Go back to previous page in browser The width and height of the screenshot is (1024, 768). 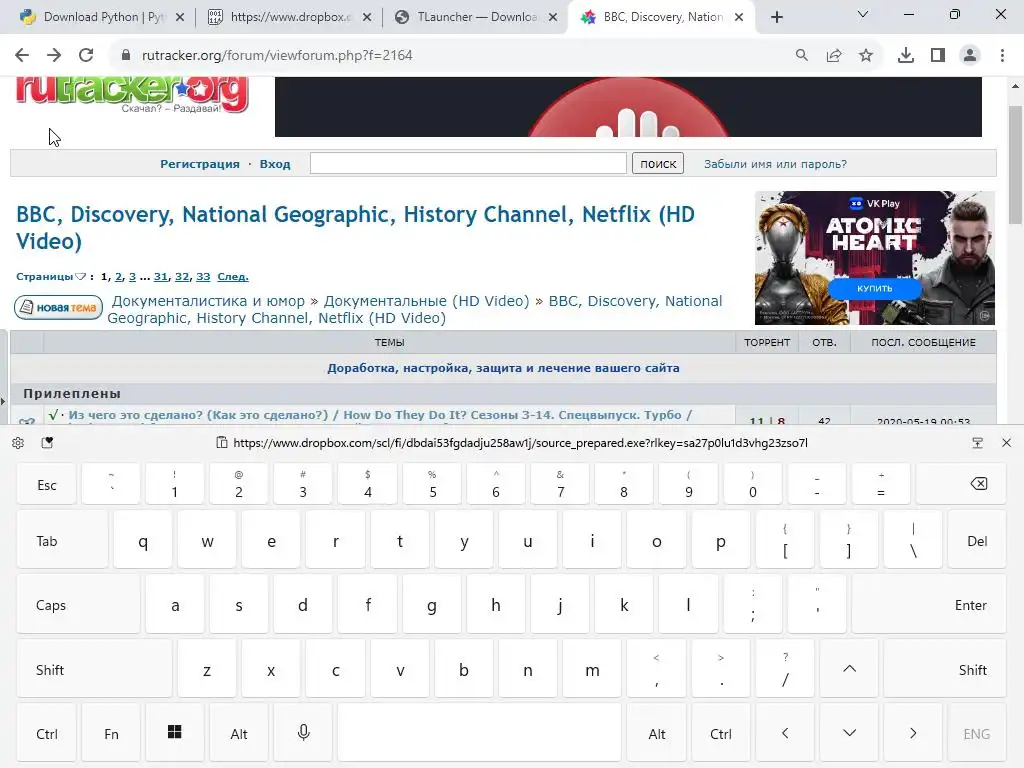point(22,56)
